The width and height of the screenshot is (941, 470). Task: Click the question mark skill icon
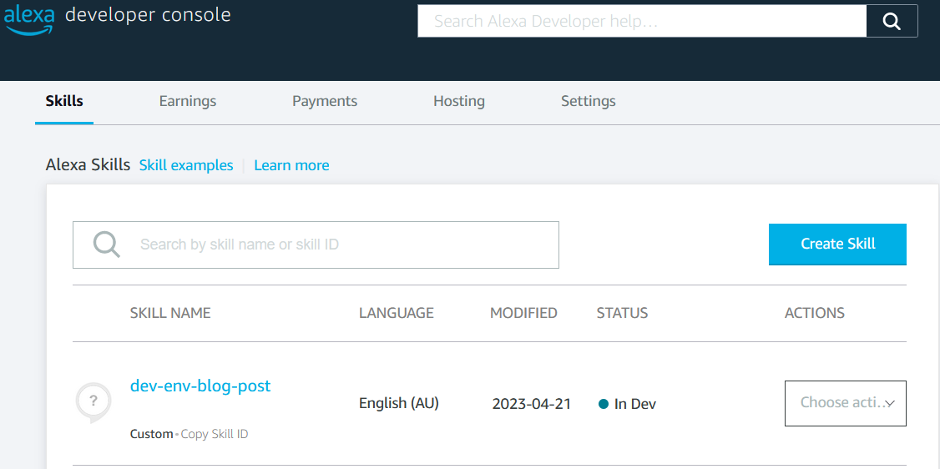93,402
